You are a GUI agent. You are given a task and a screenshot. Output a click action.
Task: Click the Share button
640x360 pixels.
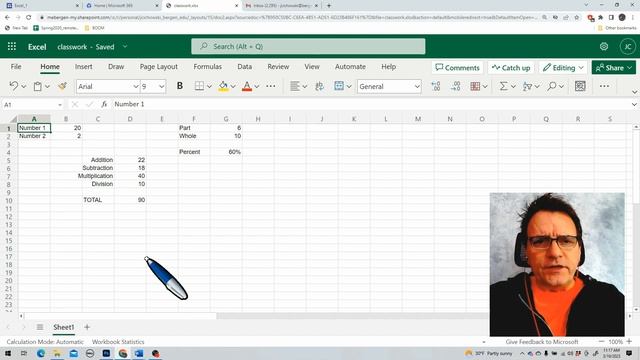click(x=613, y=68)
